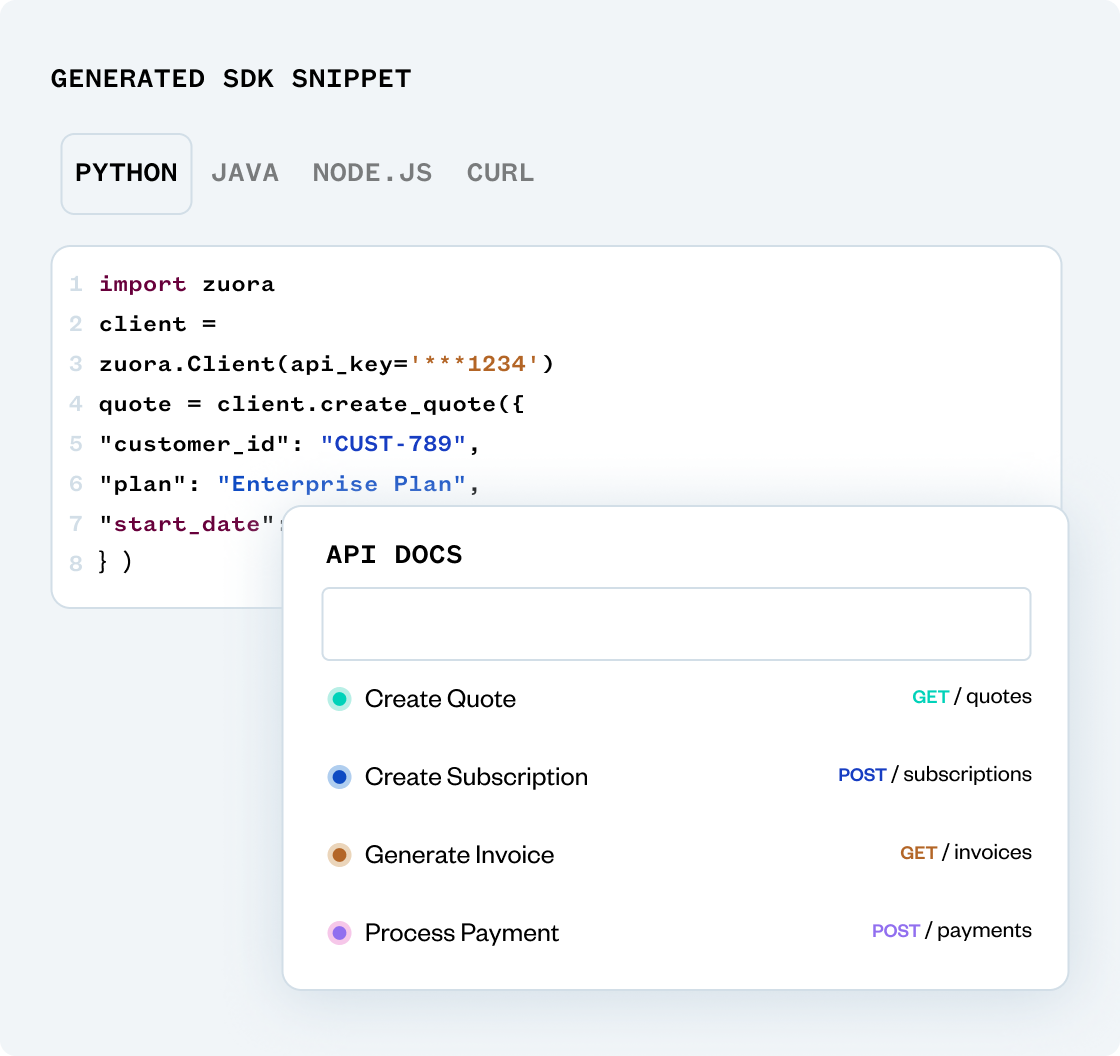This screenshot has width=1120, height=1056.
Task: Show the CURL snippet tab
Action: (500, 174)
